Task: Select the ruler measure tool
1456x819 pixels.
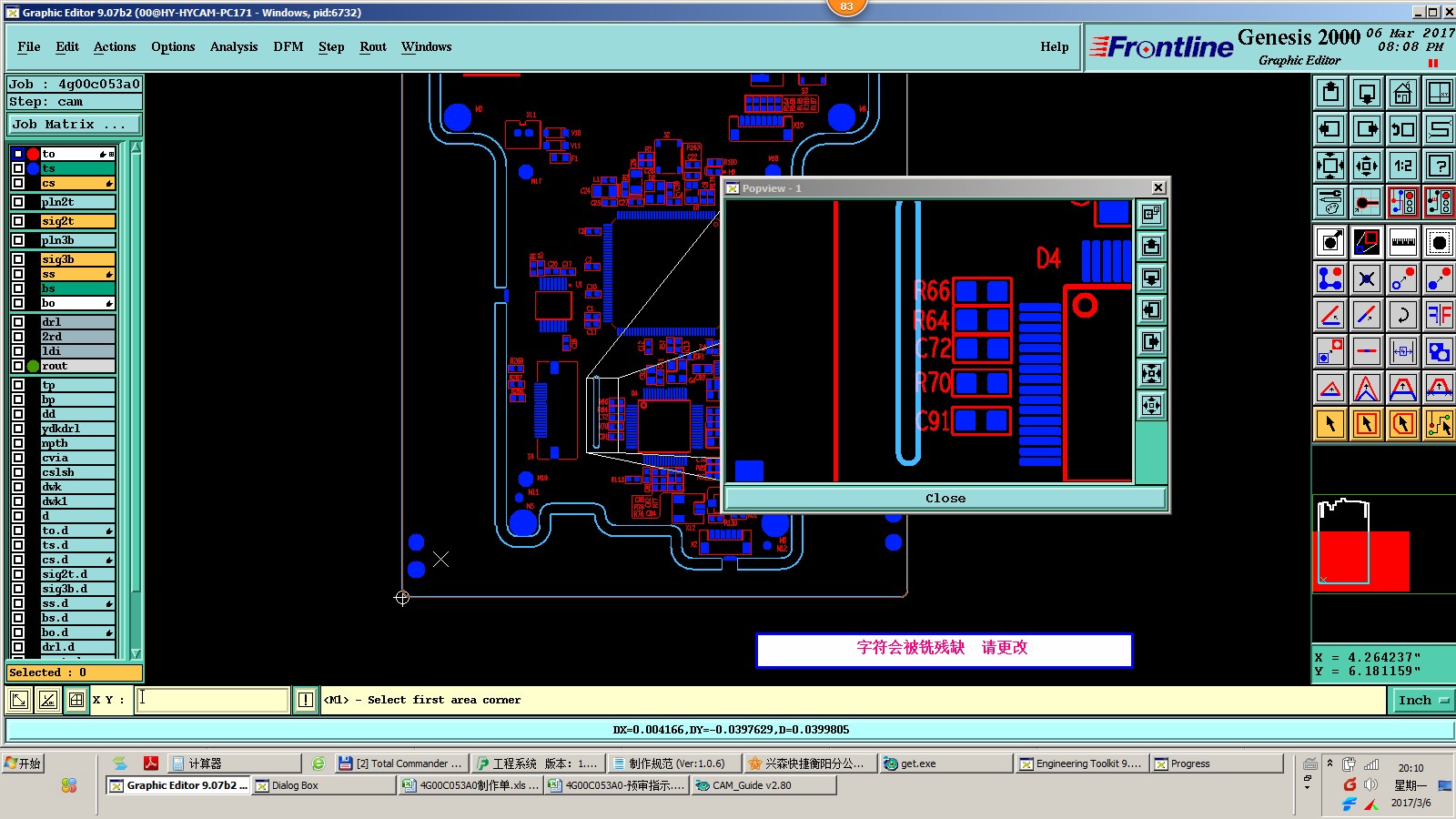Action: [x=1403, y=242]
